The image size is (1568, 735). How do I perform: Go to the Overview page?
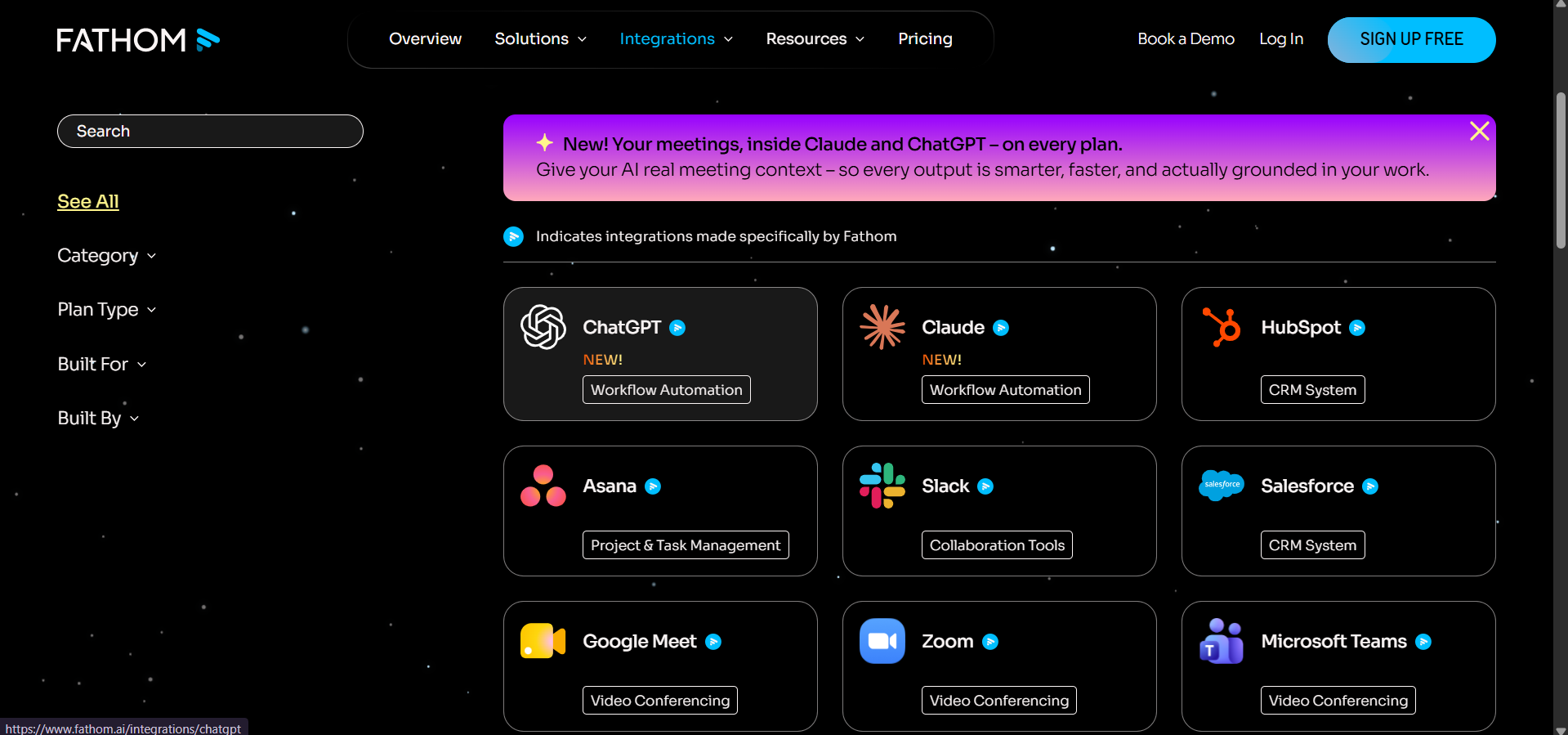click(425, 39)
